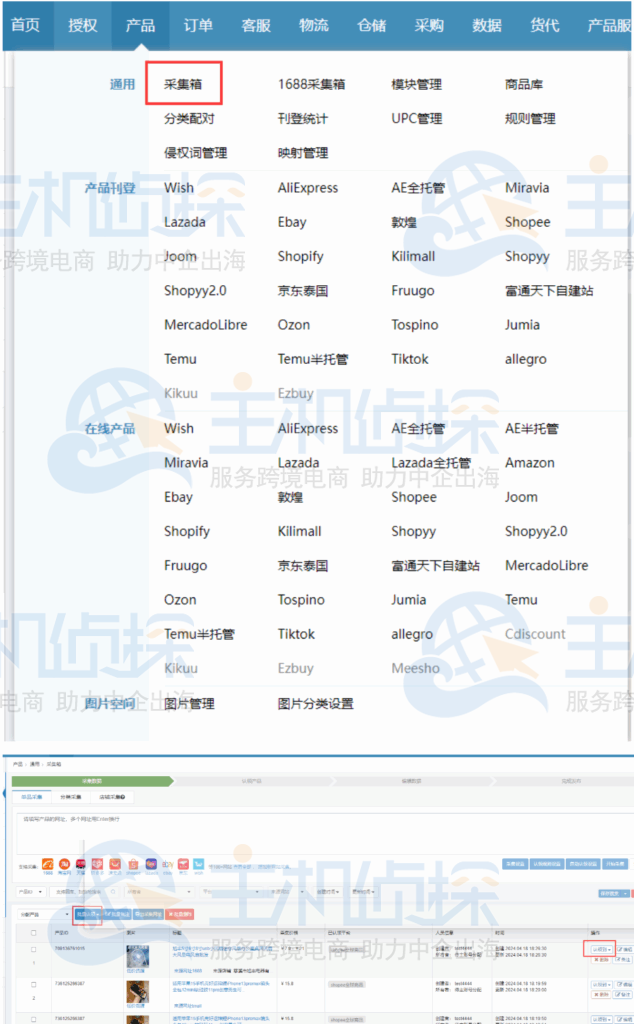Tick the first product row checkbox
The image size is (634, 1024).
pyautogui.click(x=34, y=949)
